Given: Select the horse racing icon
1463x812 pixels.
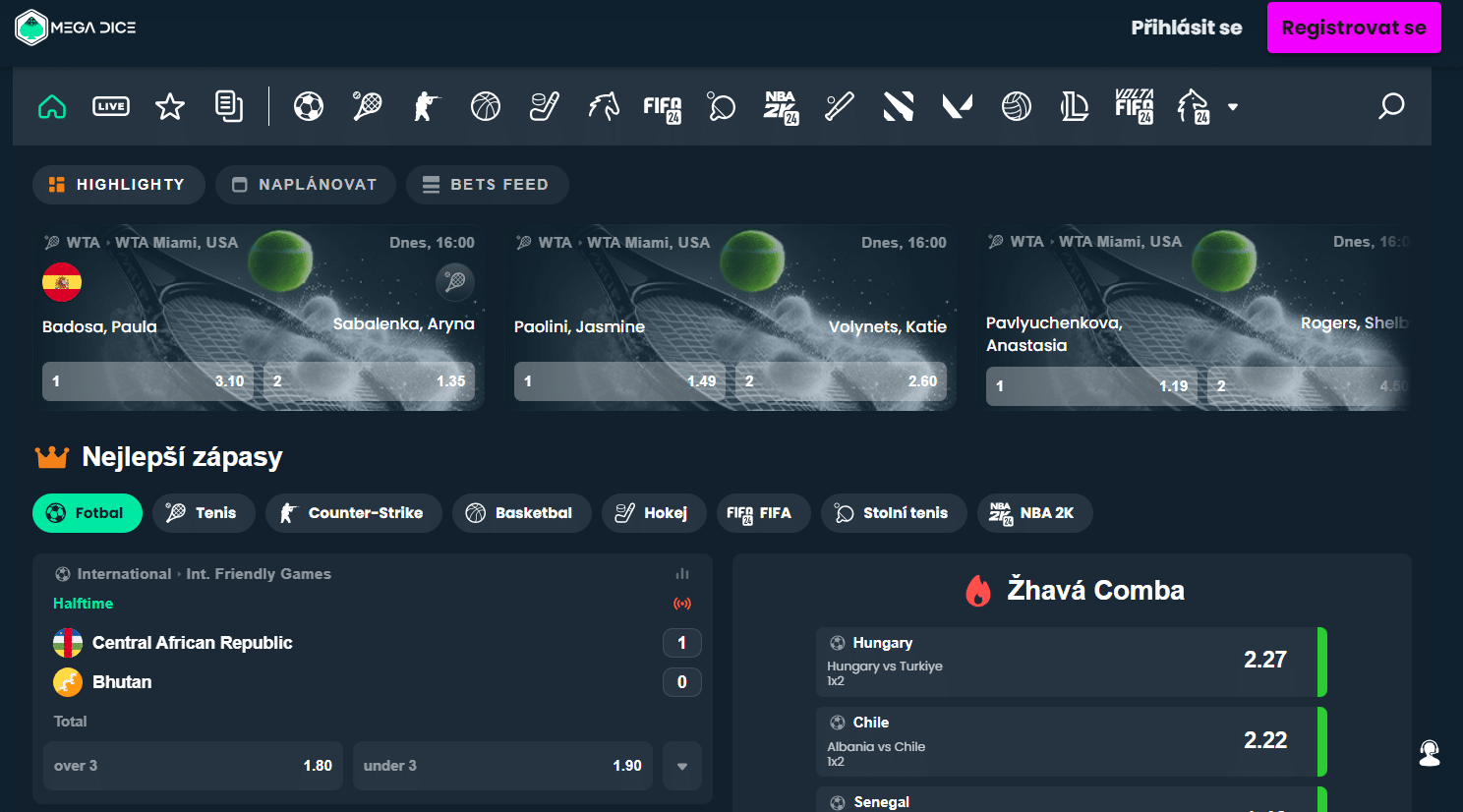Looking at the screenshot, I should click(x=604, y=106).
